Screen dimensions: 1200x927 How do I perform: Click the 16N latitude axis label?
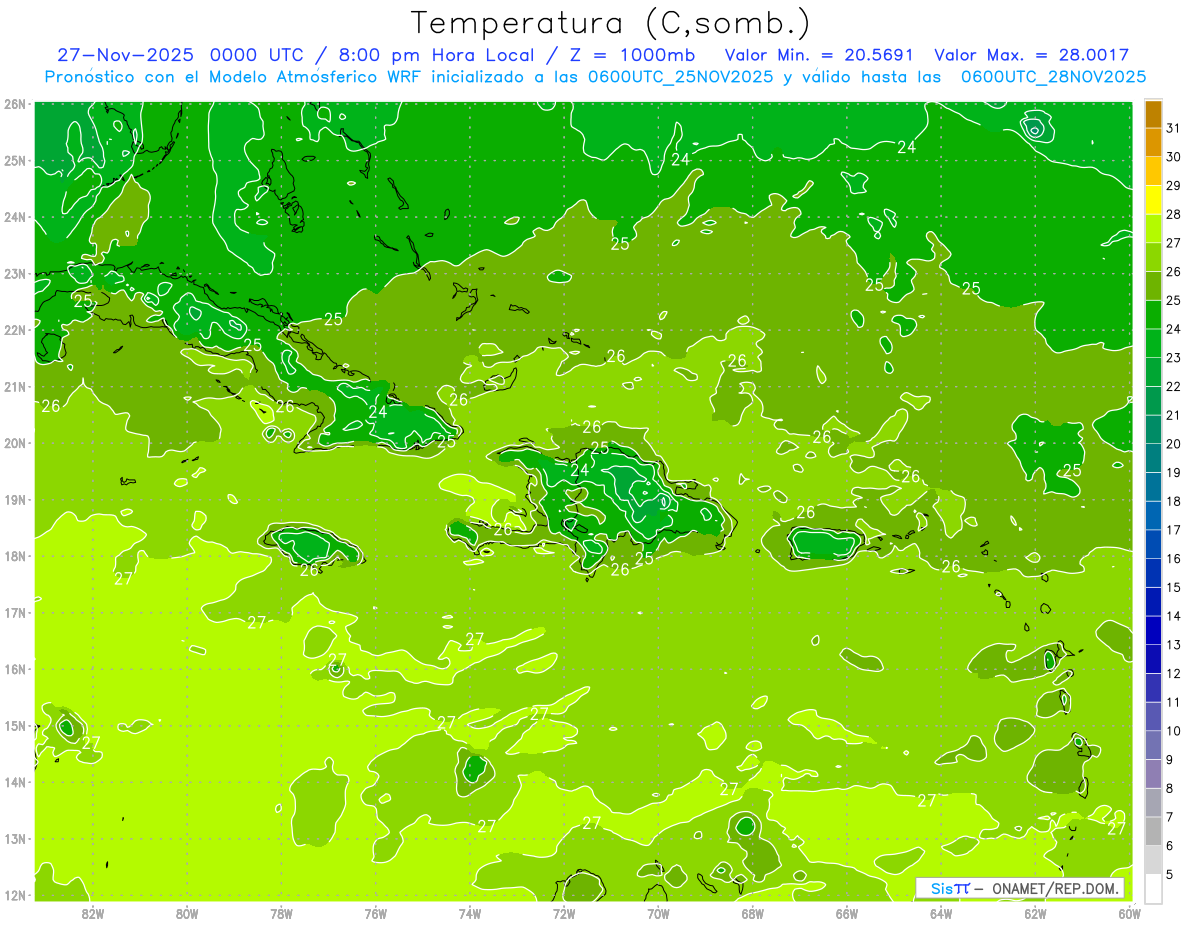[15, 669]
